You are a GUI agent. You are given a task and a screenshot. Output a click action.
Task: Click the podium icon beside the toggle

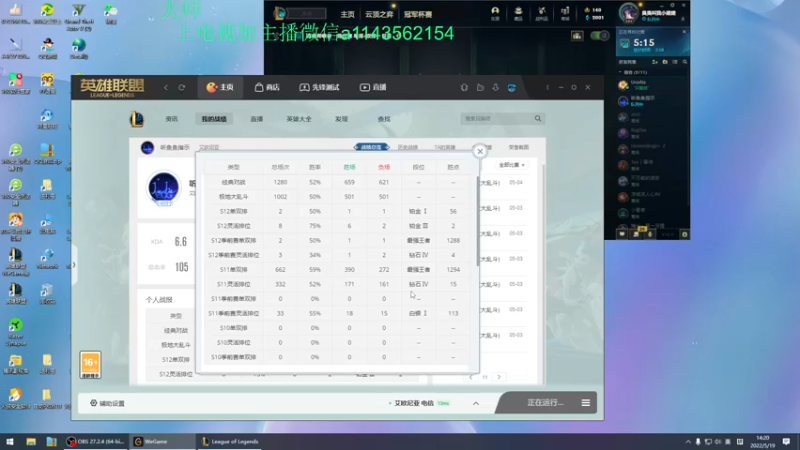point(577,36)
